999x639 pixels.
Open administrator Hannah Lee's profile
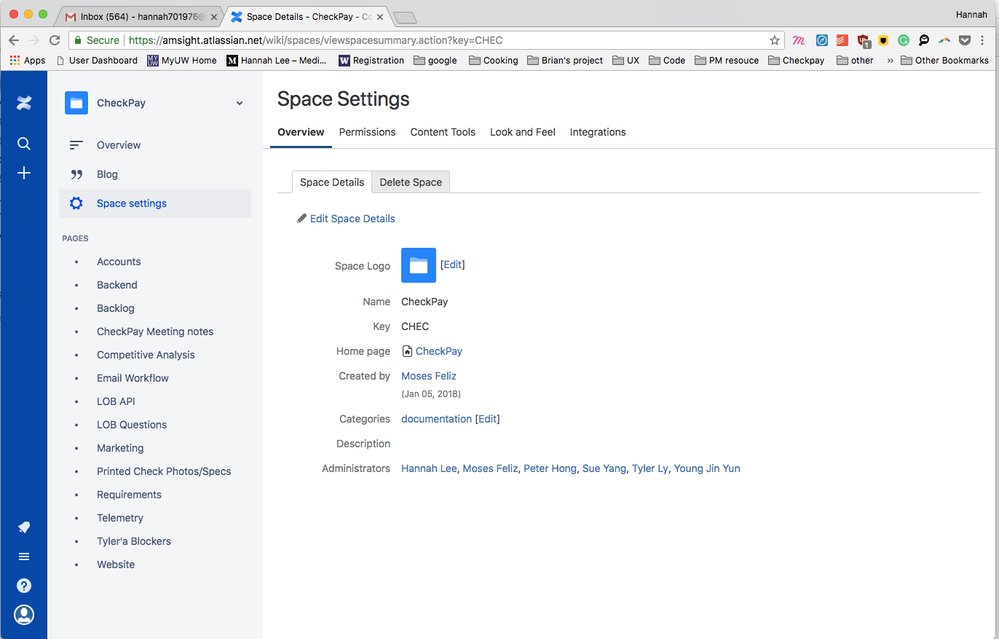pyautogui.click(x=429, y=468)
